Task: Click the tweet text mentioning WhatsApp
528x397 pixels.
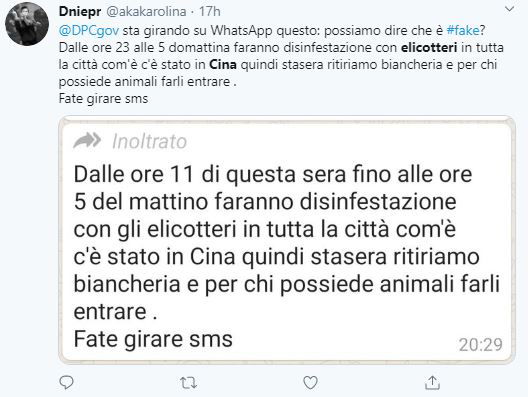Action: (281, 64)
